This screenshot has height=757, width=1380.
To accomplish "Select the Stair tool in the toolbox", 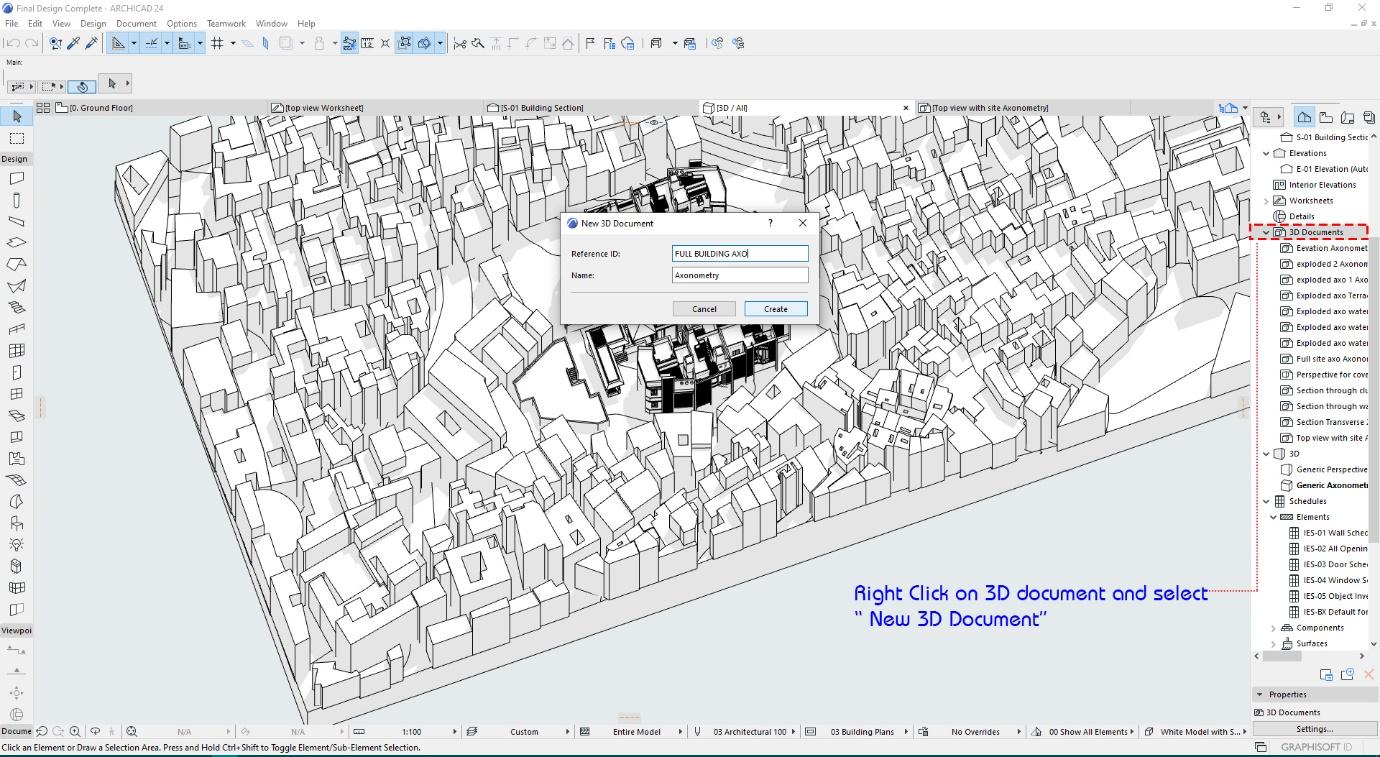I will point(16,308).
